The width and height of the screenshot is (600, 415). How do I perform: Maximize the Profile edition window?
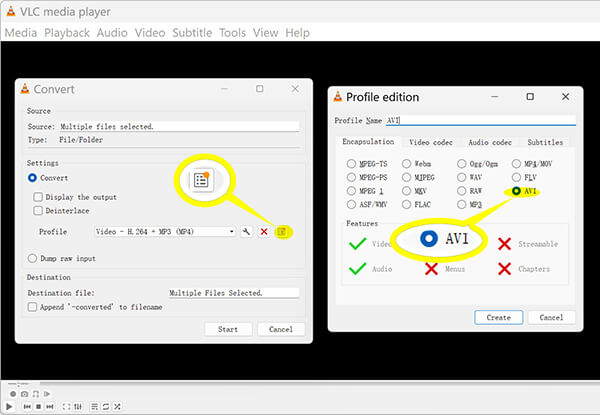530,97
